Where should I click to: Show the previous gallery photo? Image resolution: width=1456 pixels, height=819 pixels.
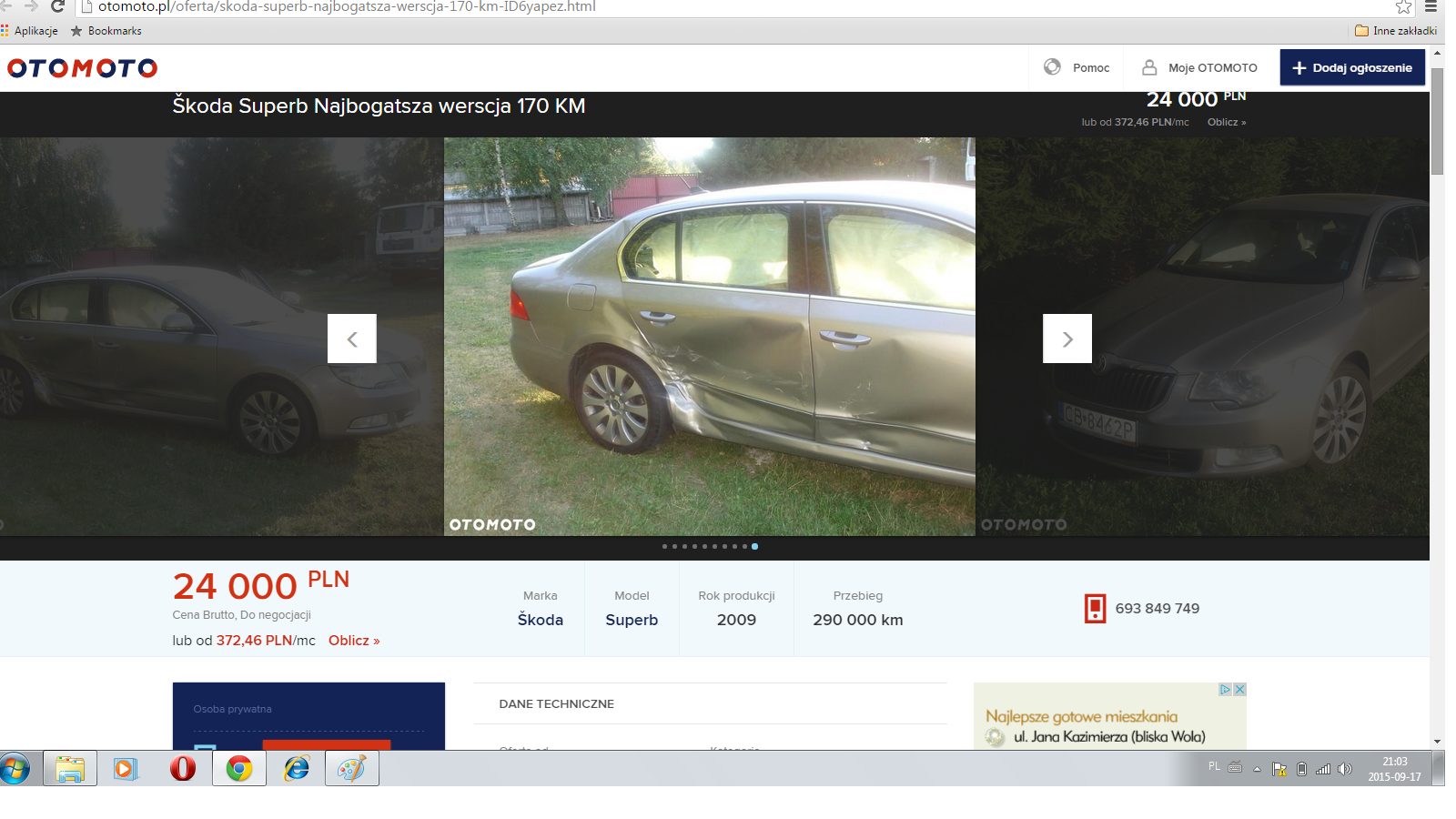351,339
